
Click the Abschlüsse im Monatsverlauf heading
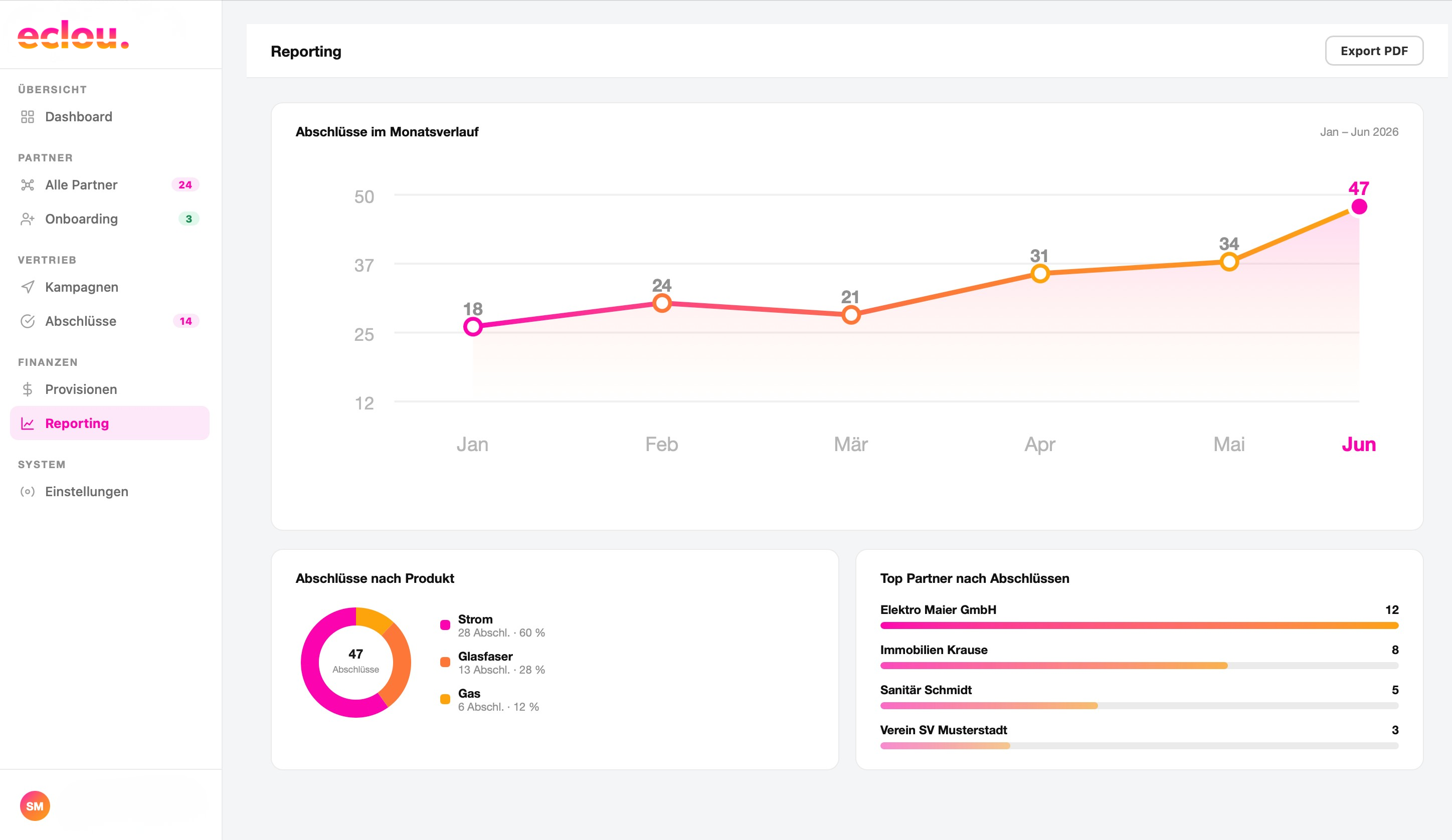(387, 132)
